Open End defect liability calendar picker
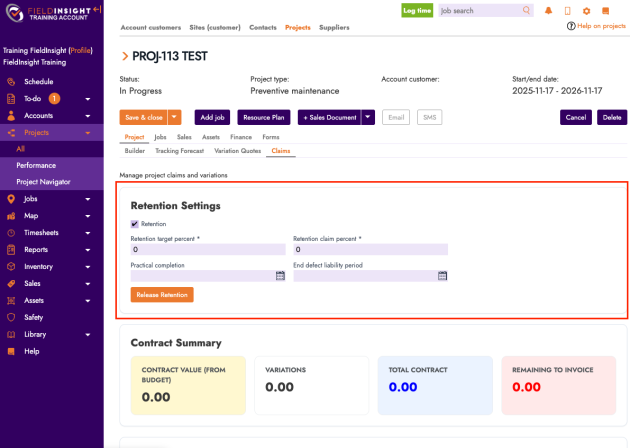The image size is (630, 448). (x=442, y=276)
